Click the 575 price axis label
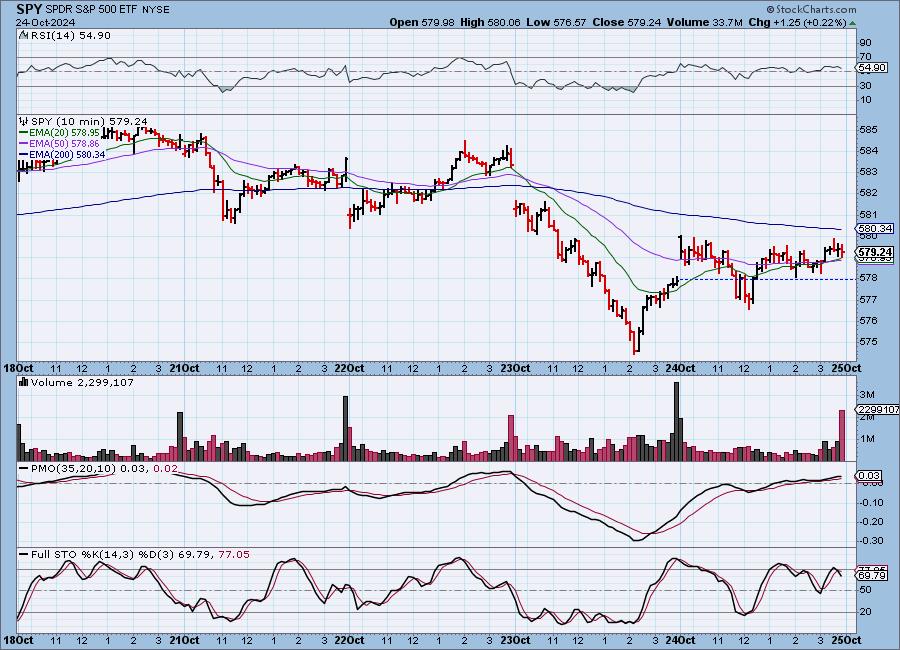Screen dimensions: 900x650 (x=868, y=342)
